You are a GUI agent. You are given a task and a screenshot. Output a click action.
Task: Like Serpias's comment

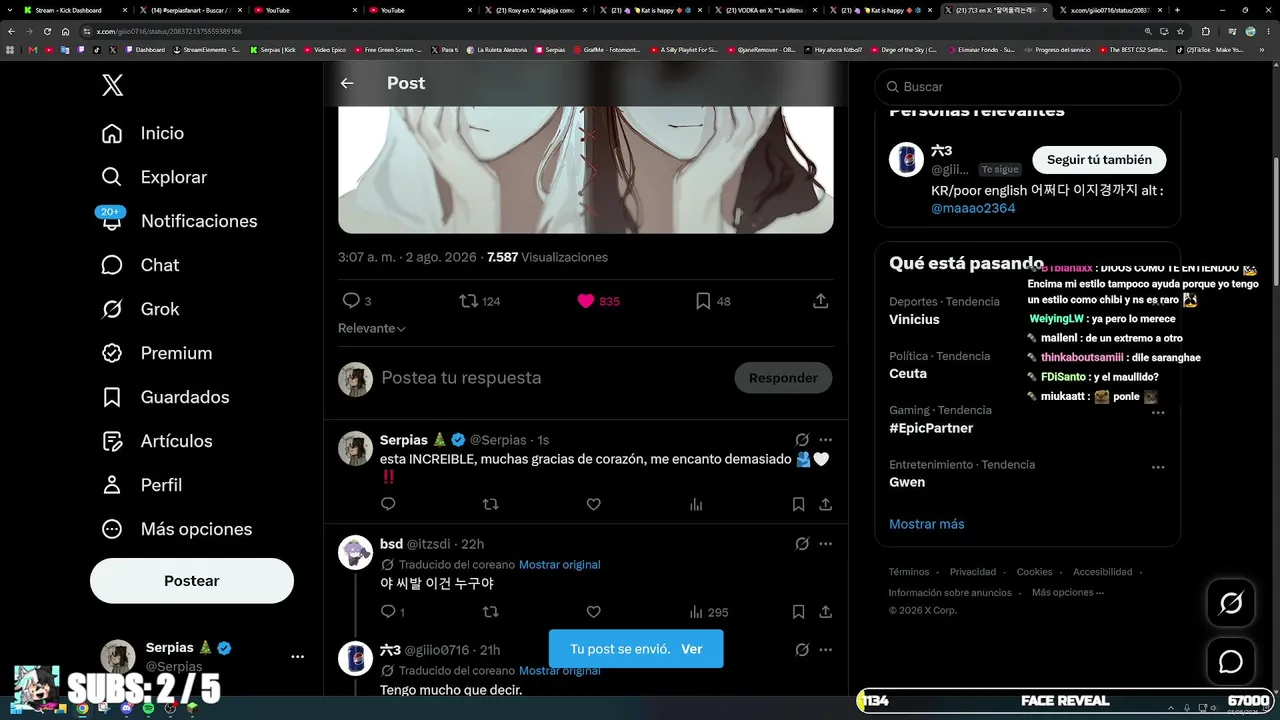point(593,505)
